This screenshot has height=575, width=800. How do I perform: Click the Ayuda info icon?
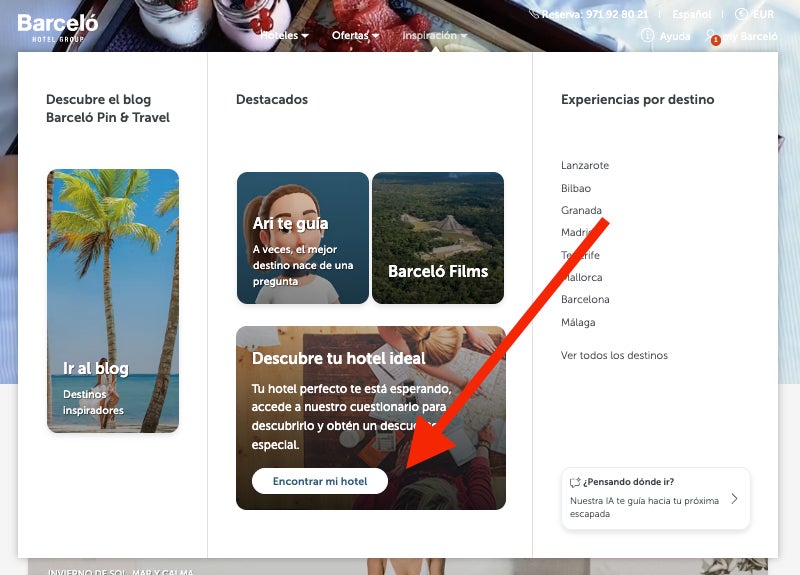(x=647, y=35)
